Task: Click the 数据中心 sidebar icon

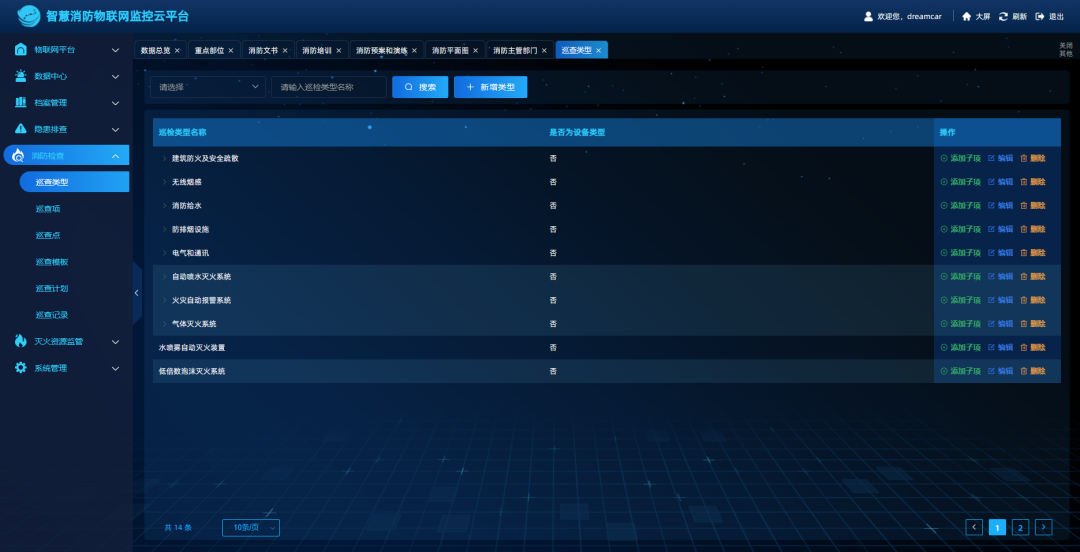Action: [x=21, y=76]
